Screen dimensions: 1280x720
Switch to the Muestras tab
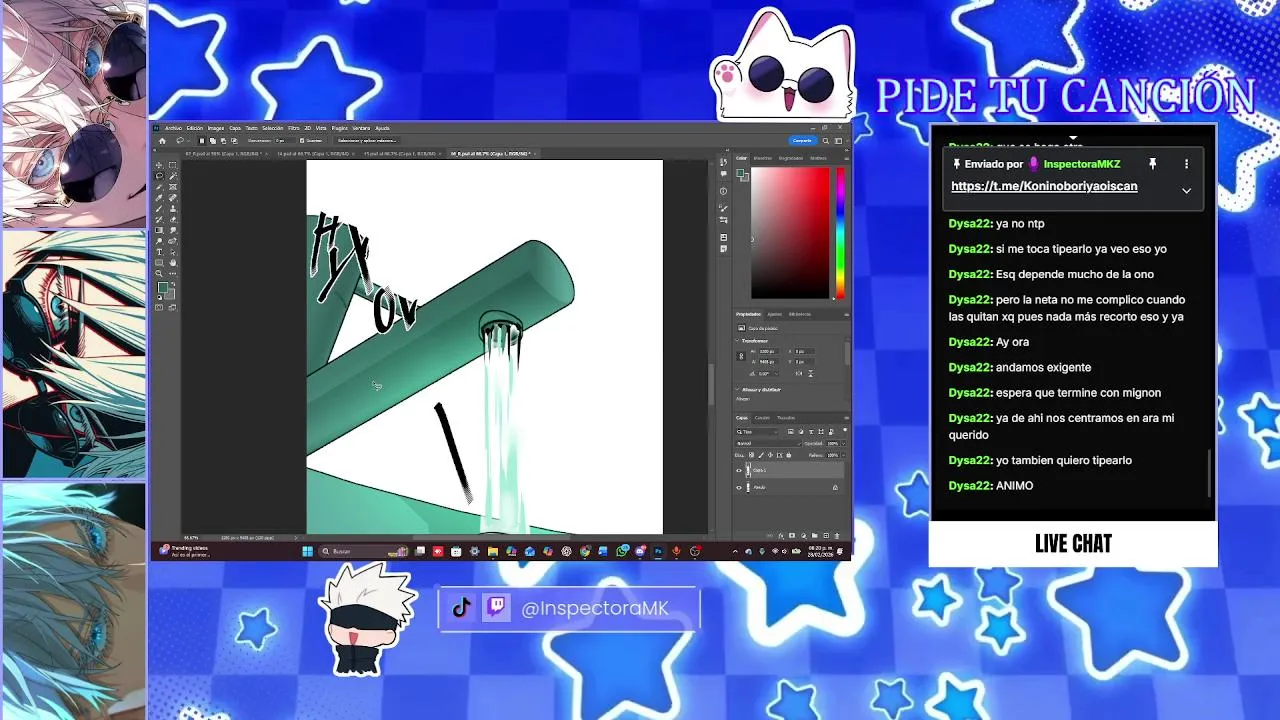coord(763,158)
